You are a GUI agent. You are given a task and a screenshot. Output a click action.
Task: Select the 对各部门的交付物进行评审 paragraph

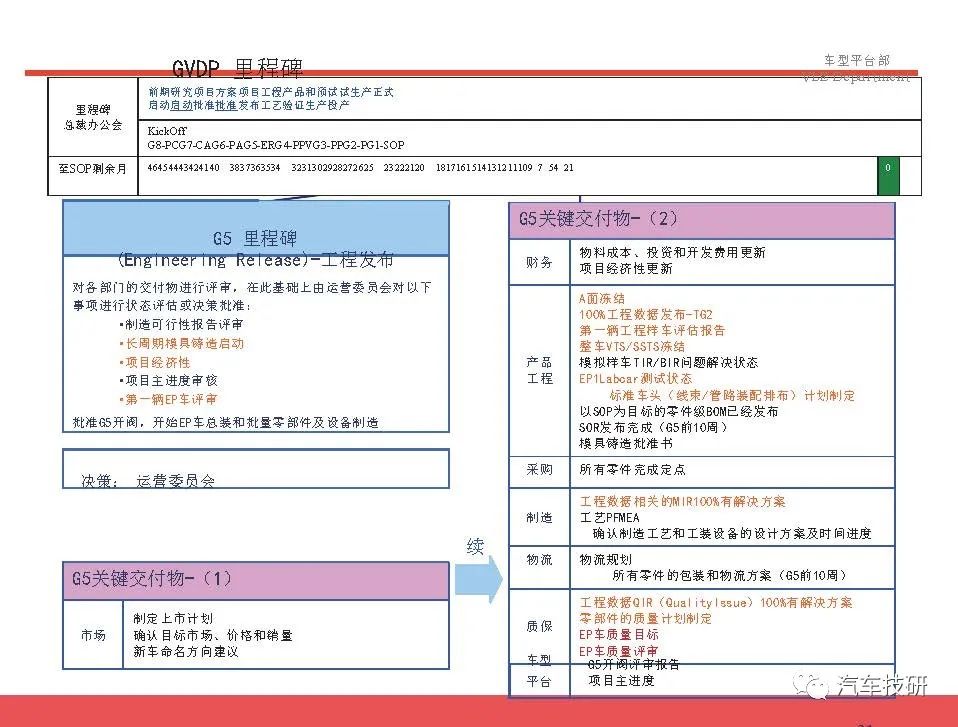click(x=252, y=296)
